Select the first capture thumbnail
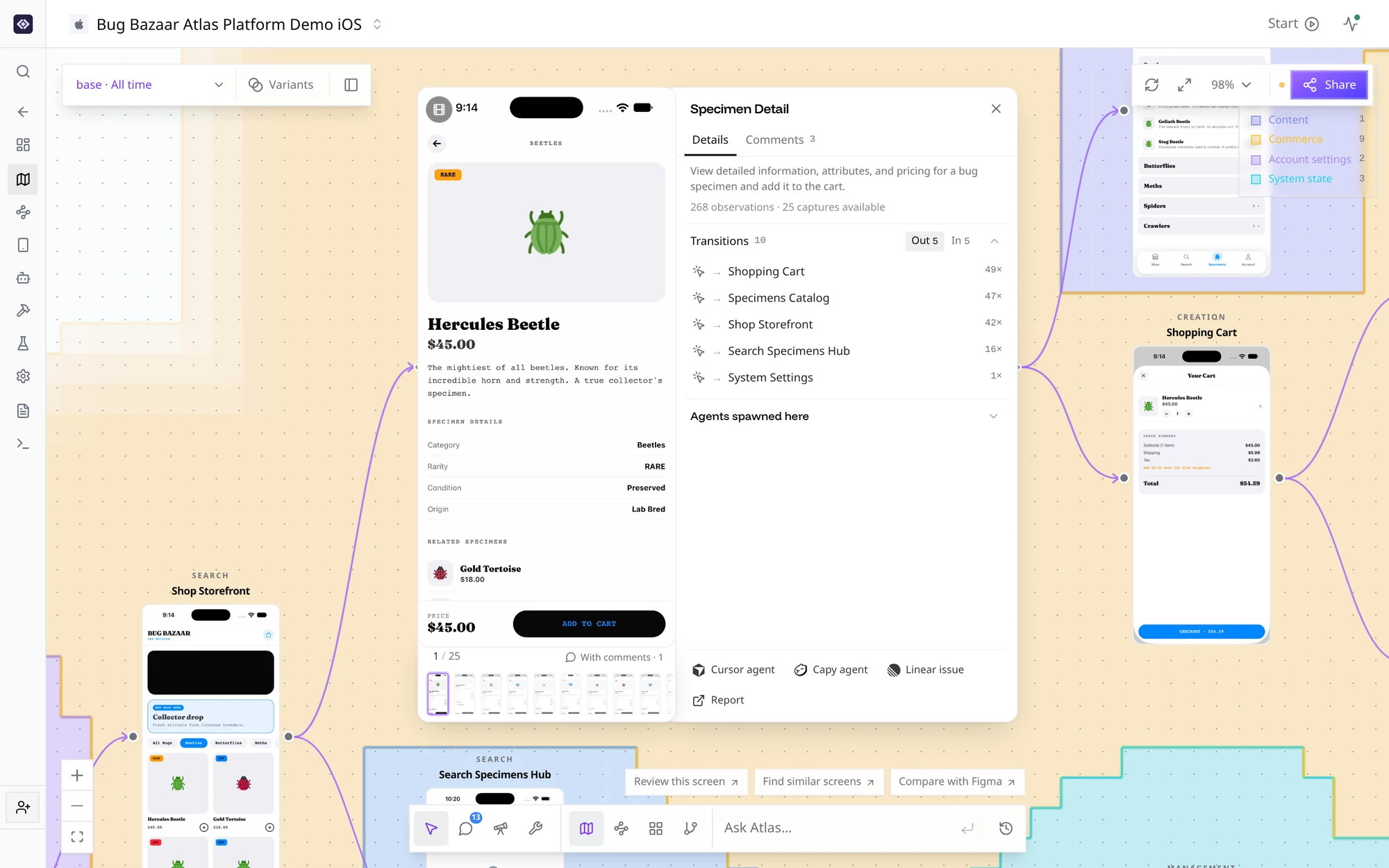 click(x=438, y=693)
